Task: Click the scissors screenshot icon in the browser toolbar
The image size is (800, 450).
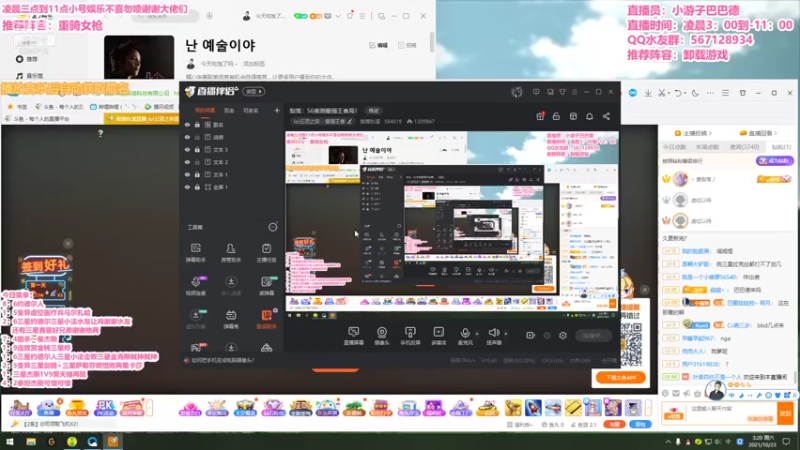Action: tap(662, 93)
